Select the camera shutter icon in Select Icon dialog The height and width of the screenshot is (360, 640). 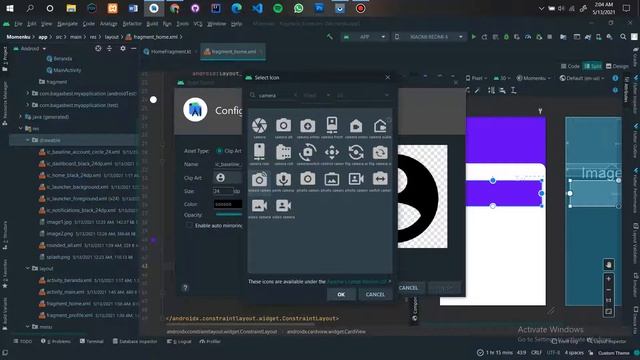(259, 126)
